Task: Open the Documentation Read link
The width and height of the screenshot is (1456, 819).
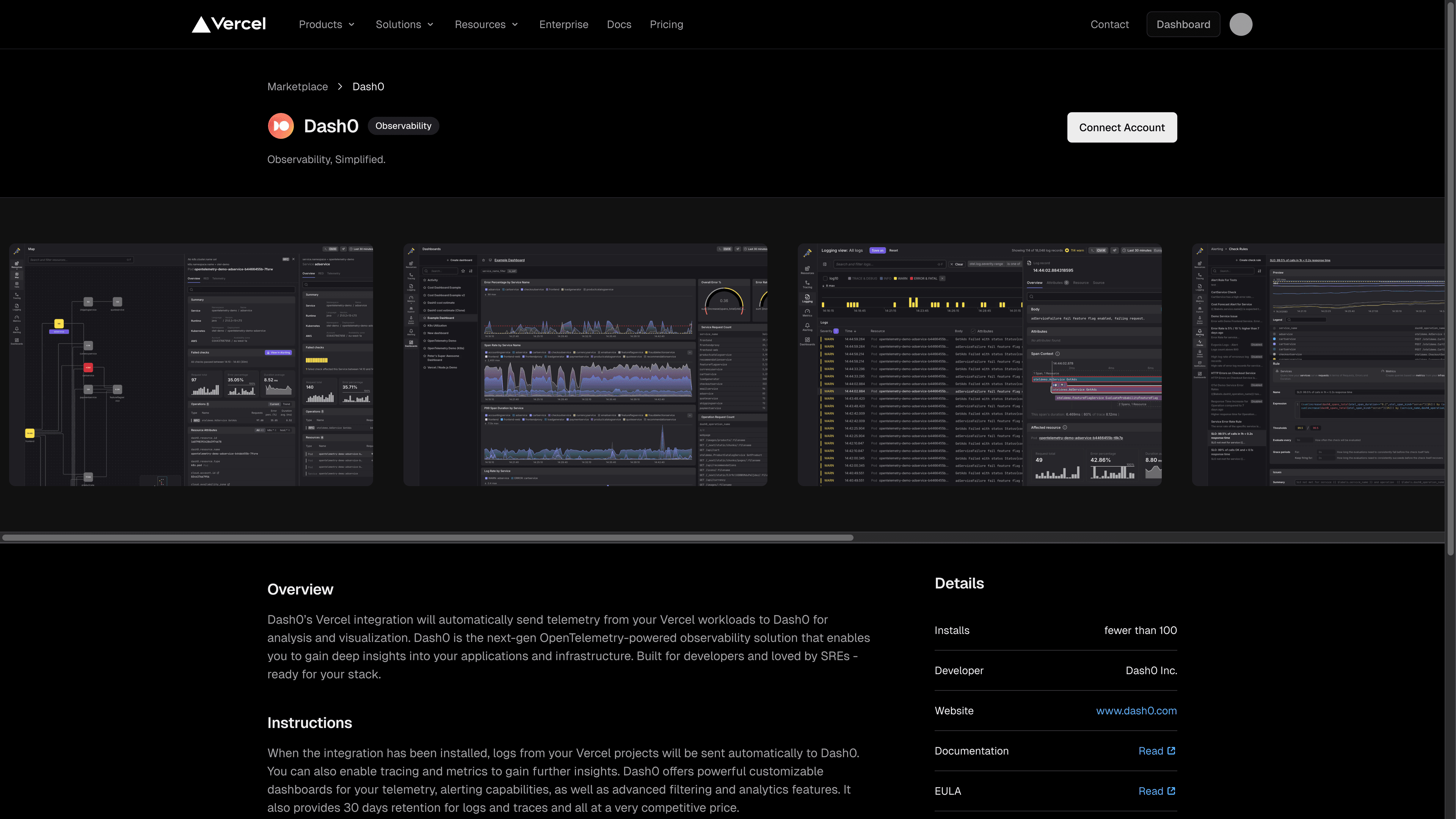Action: [1157, 751]
